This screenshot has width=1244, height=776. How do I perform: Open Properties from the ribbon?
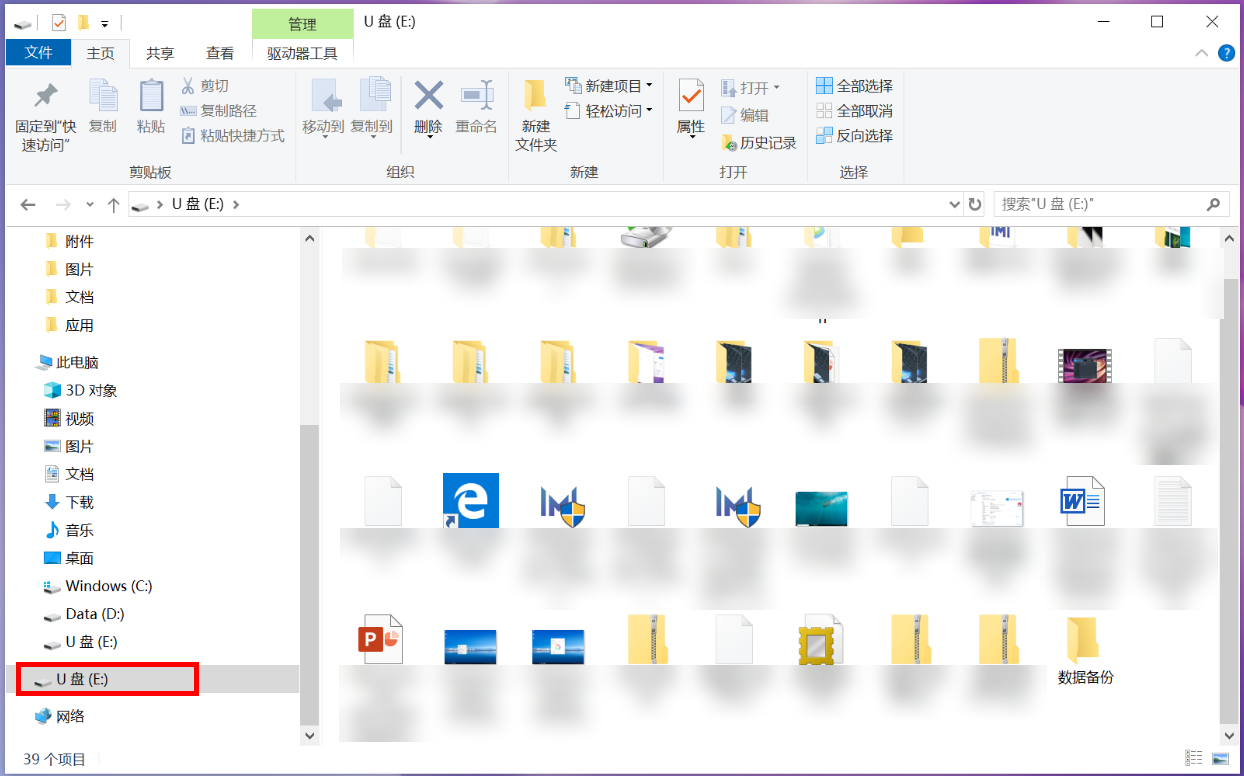(x=690, y=98)
